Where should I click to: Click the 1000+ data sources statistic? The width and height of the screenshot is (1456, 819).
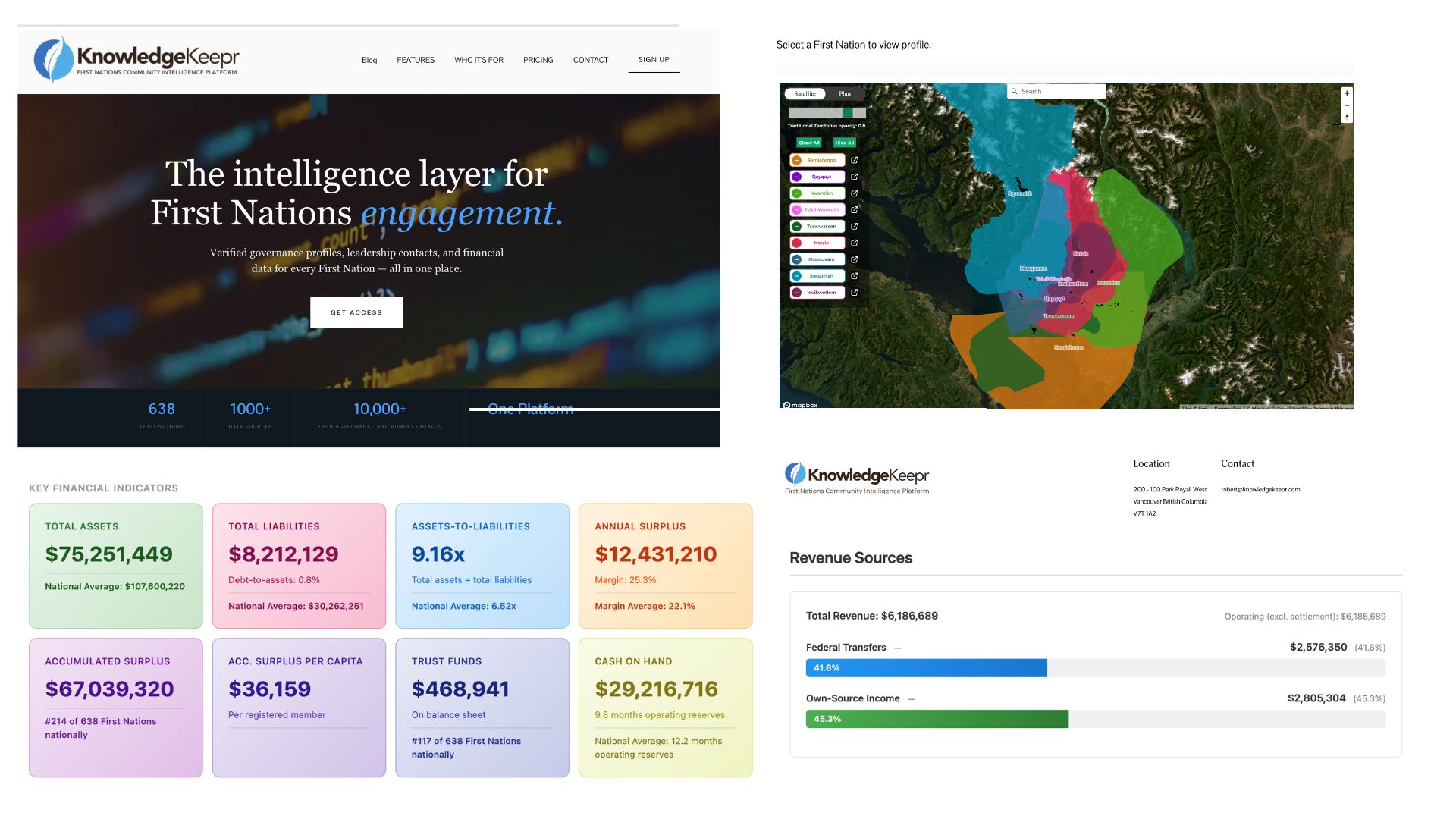point(250,414)
